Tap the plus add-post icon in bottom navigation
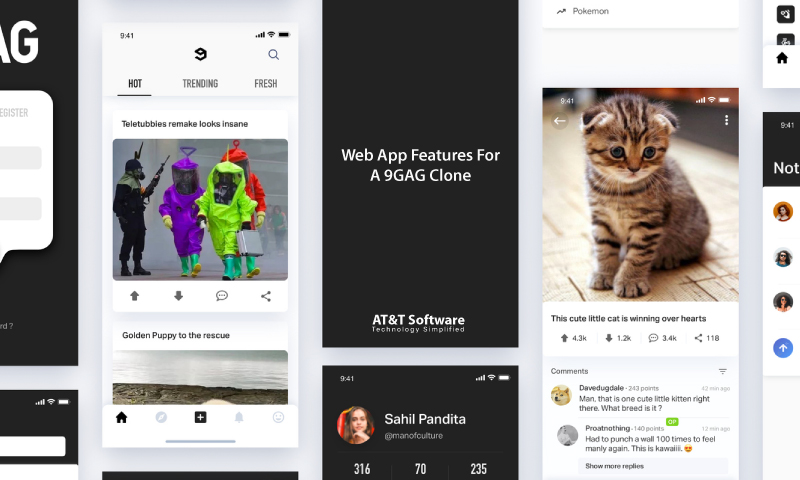 click(x=201, y=417)
